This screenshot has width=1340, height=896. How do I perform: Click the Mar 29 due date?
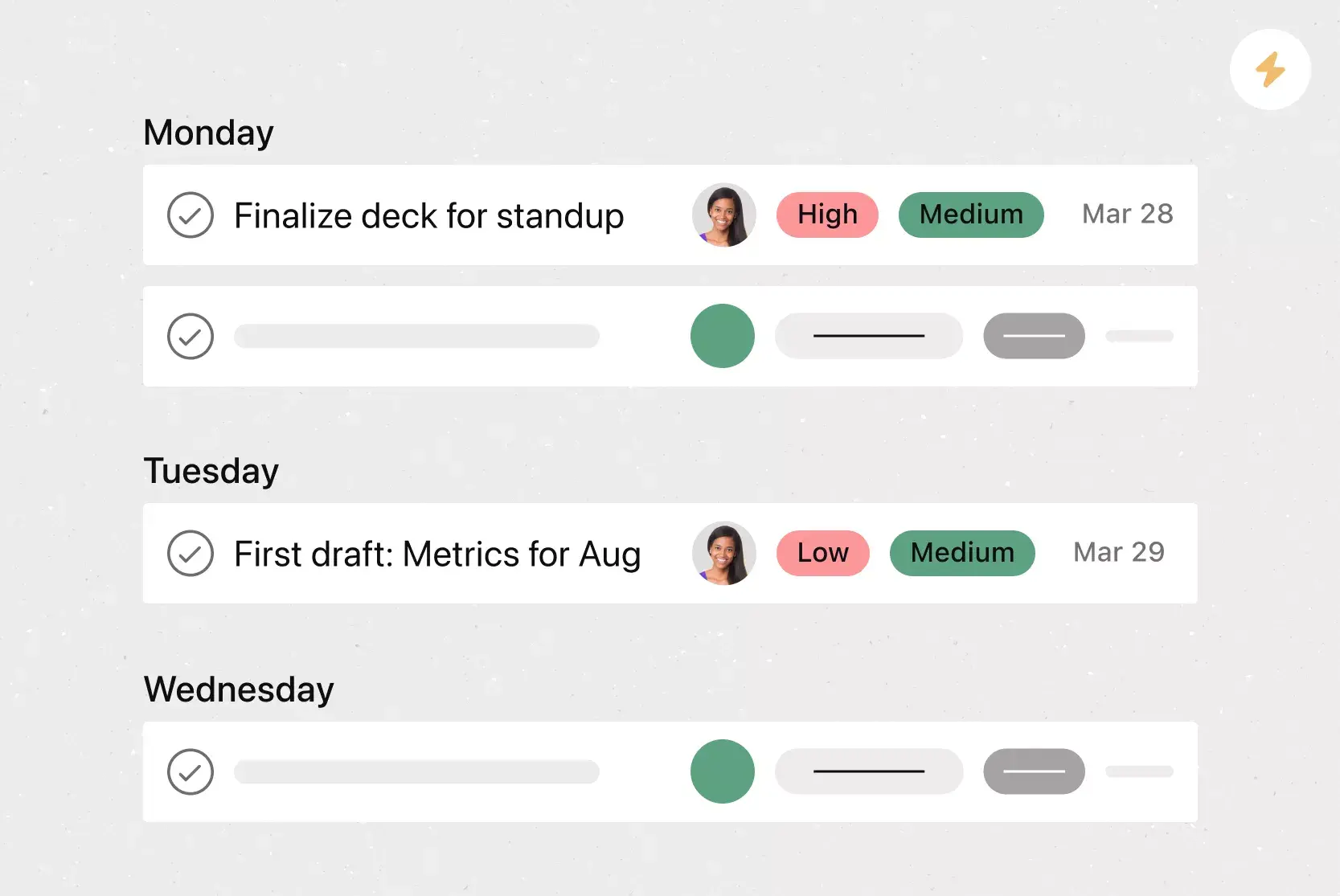coord(1118,553)
